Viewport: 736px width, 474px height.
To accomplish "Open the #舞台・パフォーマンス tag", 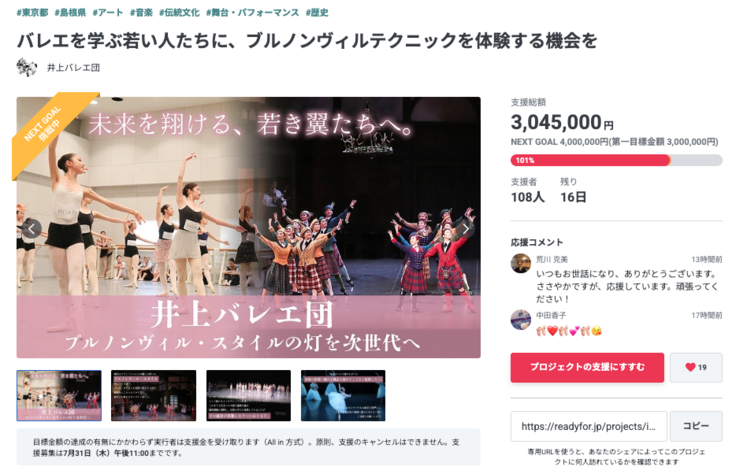I will 253,13.
